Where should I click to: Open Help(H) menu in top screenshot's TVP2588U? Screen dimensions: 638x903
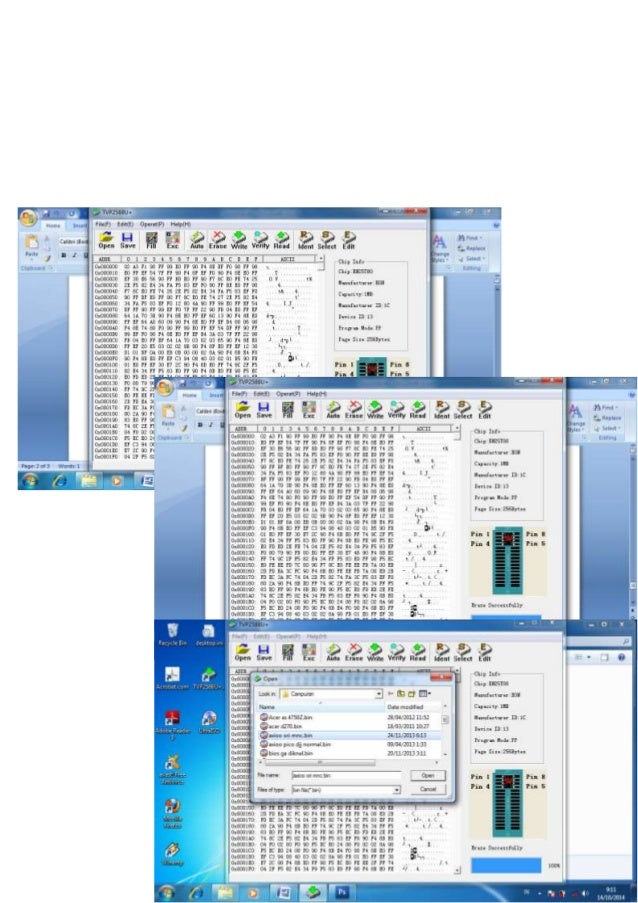pos(180,224)
